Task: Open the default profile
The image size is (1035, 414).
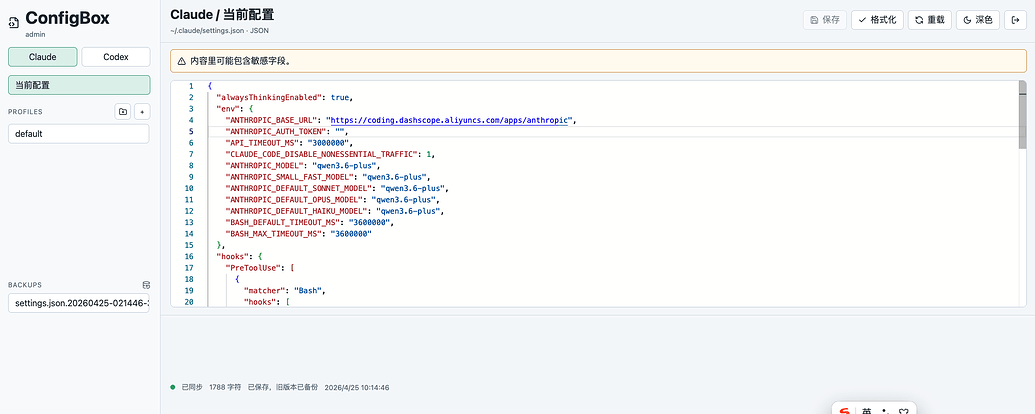Action: pos(79,133)
